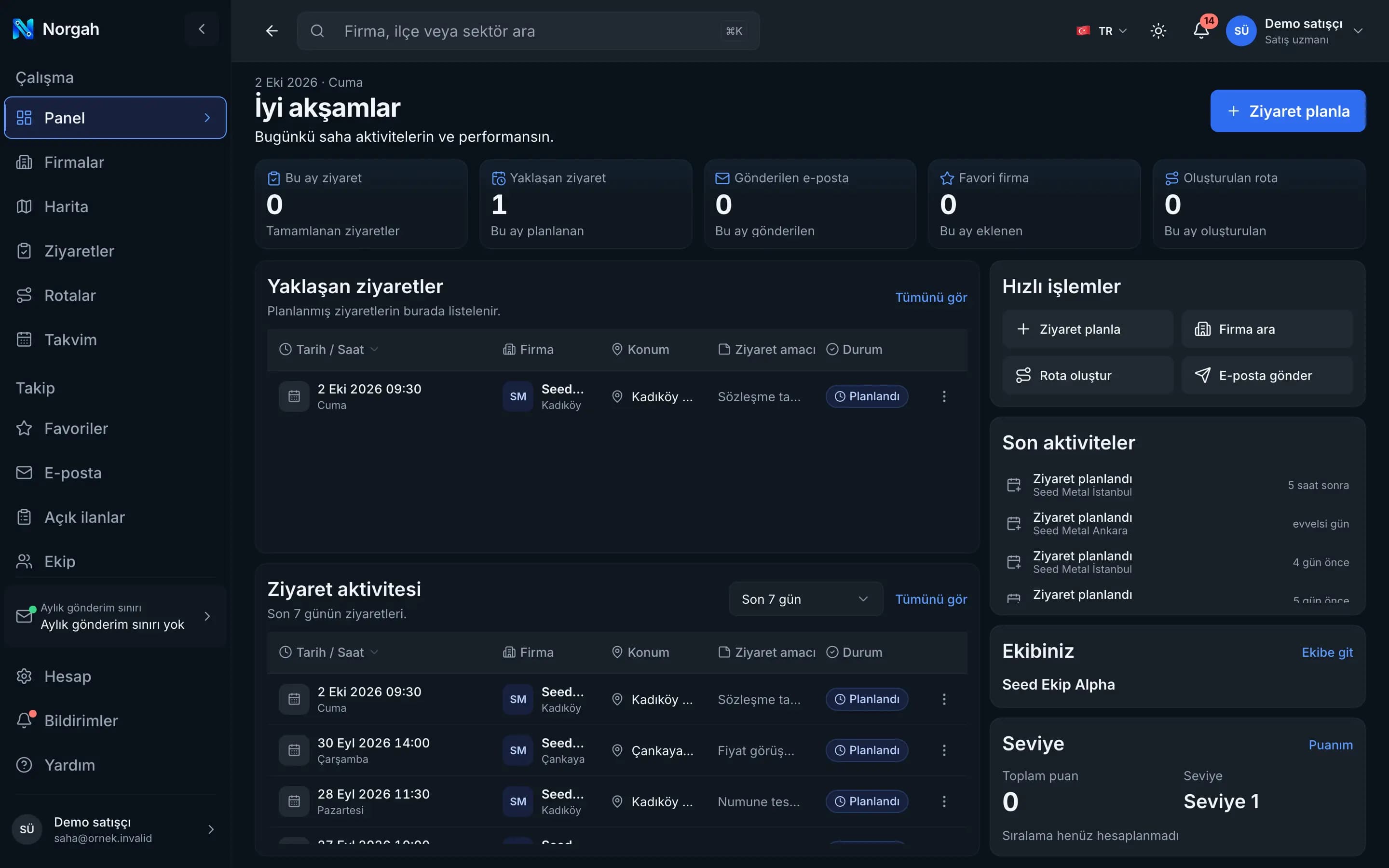Open Rotalar in the sidebar
1389x868 pixels.
(x=115, y=295)
